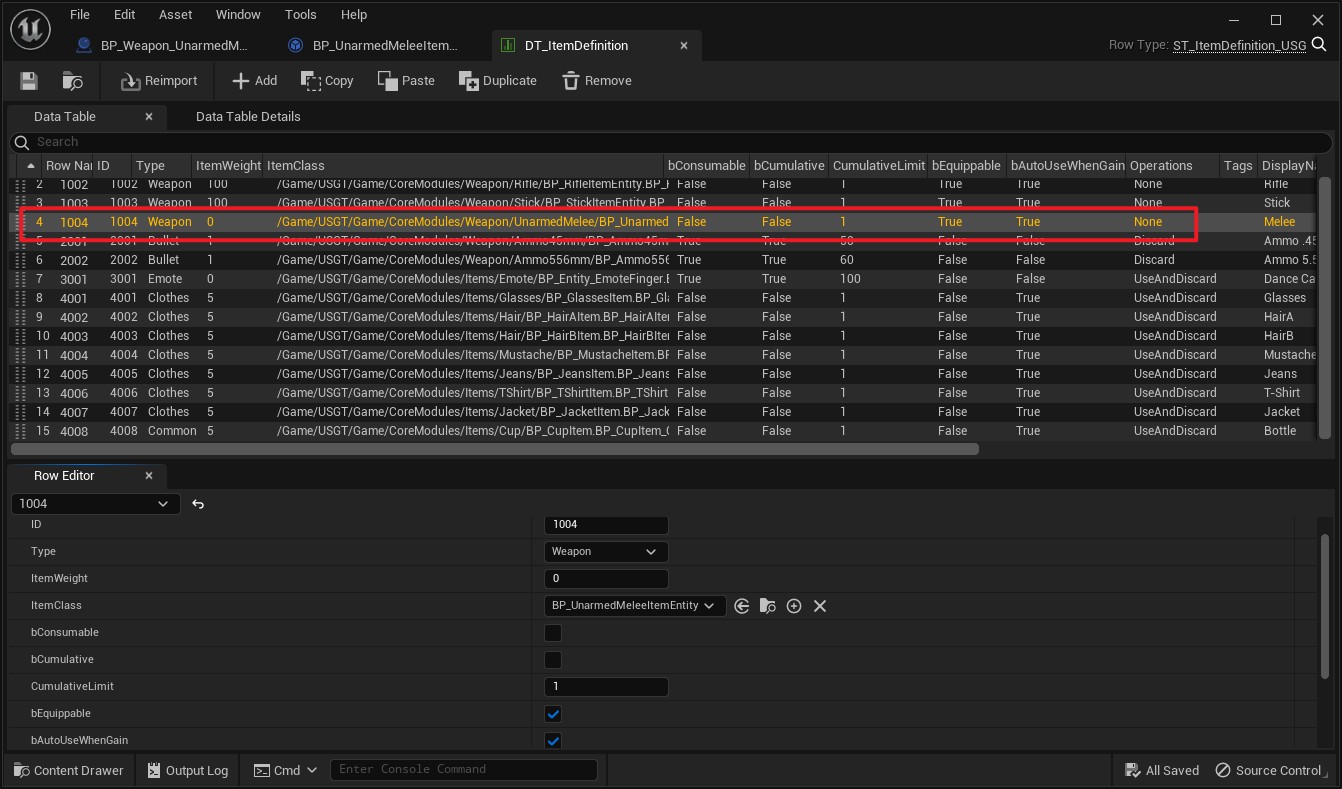Uncheck the bAutoUseWhenGain checkbox
This screenshot has height=789, width=1342.
[x=553, y=741]
